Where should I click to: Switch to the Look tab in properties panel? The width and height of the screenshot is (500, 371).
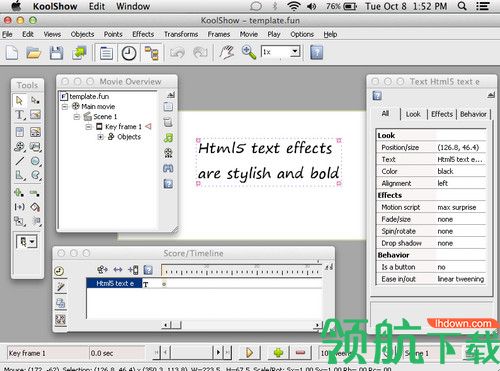413,114
